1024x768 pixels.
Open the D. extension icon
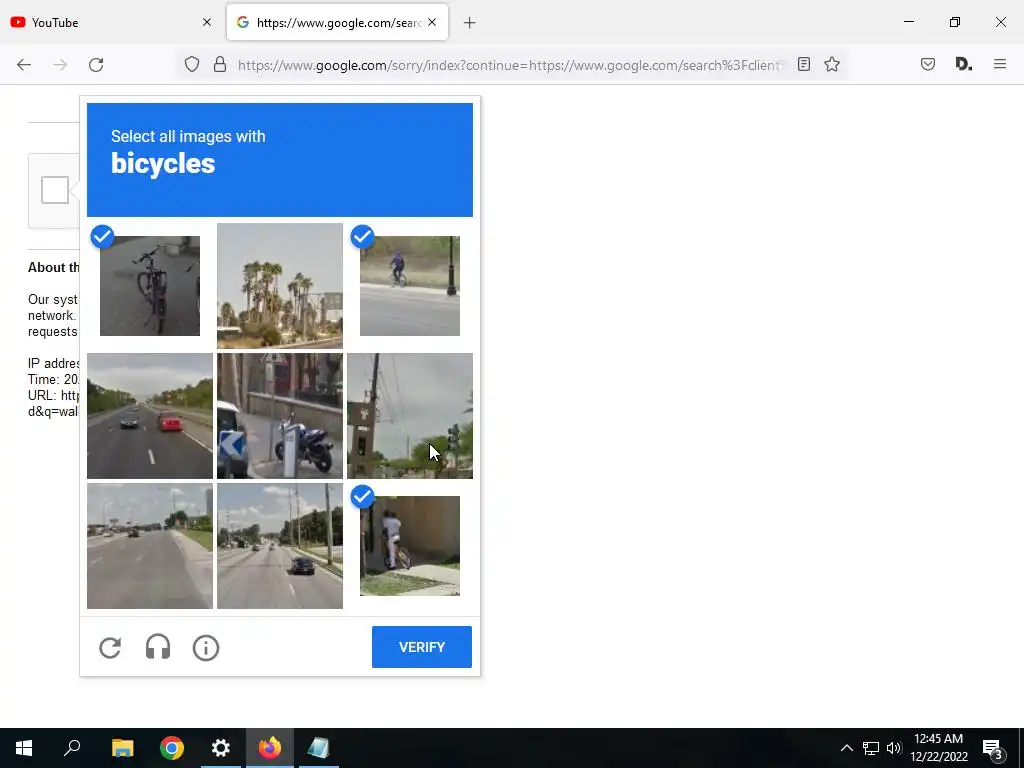pos(963,64)
